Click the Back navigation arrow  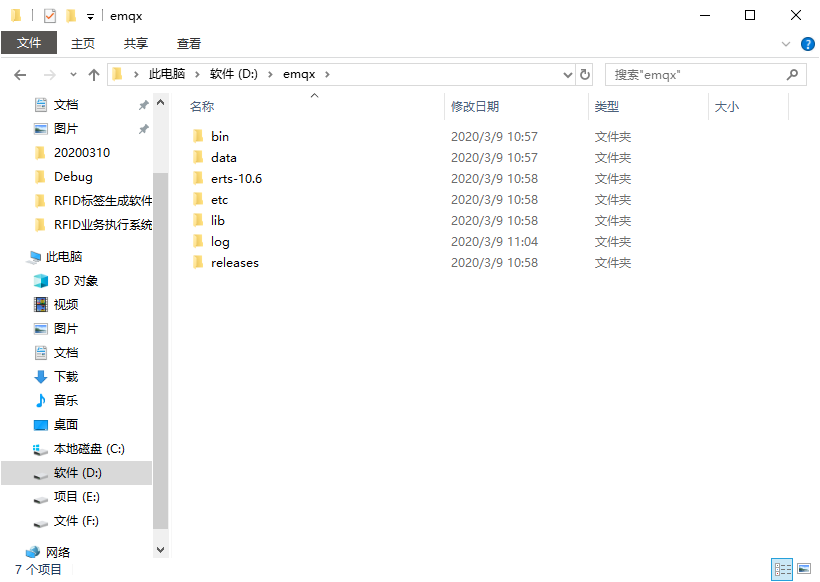pyautogui.click(x=20, y=75)
